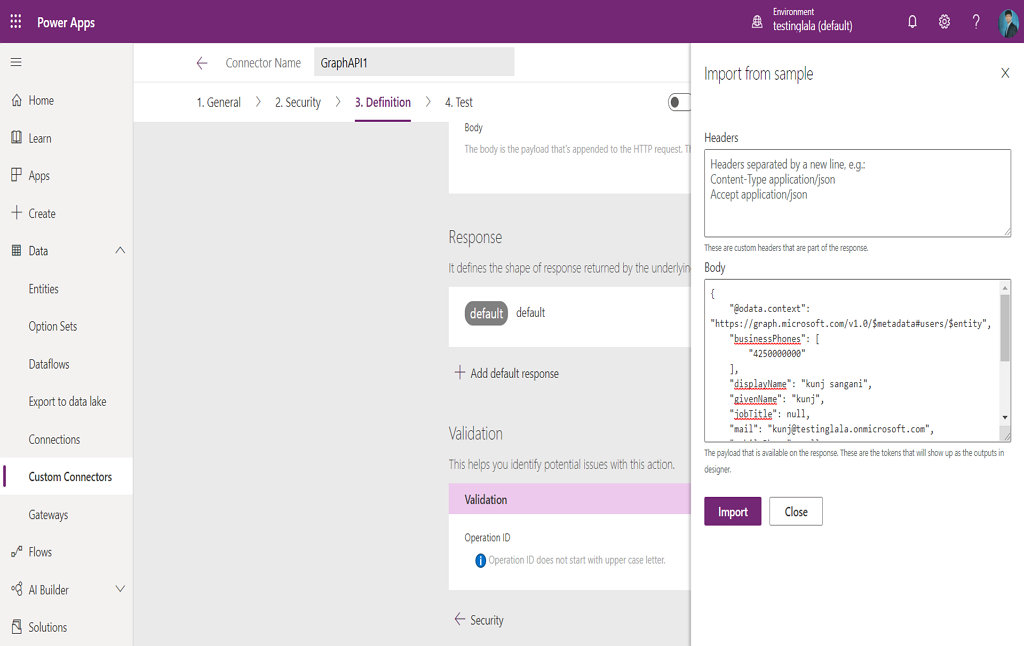The image size is (1024, 646).
Task: Expand the AI Builder section chevron
Action: pos(120,589)
